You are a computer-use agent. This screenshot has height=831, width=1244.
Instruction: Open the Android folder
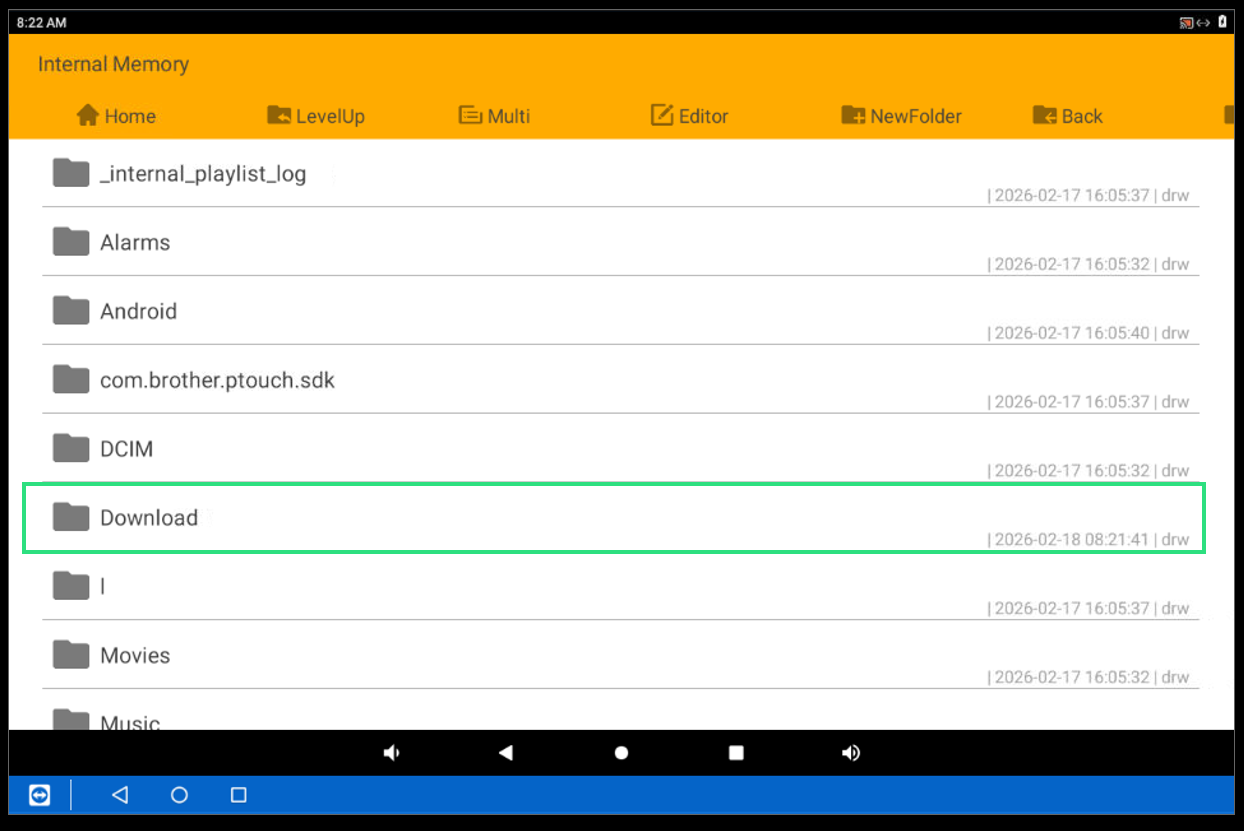[x=138, y=311]
